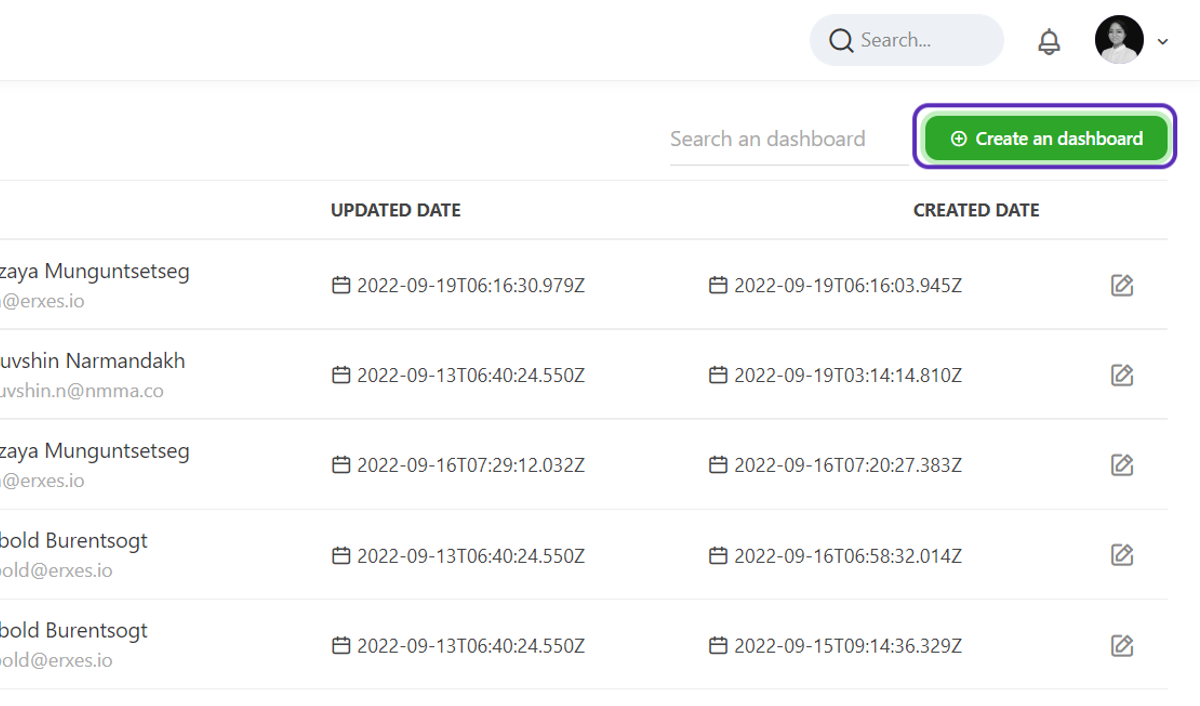Edit dashboard created 2022-09-19T03:14:14.810Z
The image size is (1200, 706).
(x=1122, y=375)
